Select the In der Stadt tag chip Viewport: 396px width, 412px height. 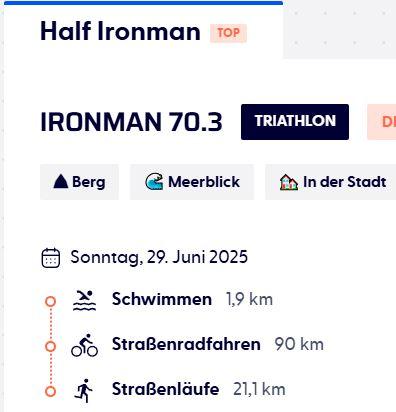330,182
